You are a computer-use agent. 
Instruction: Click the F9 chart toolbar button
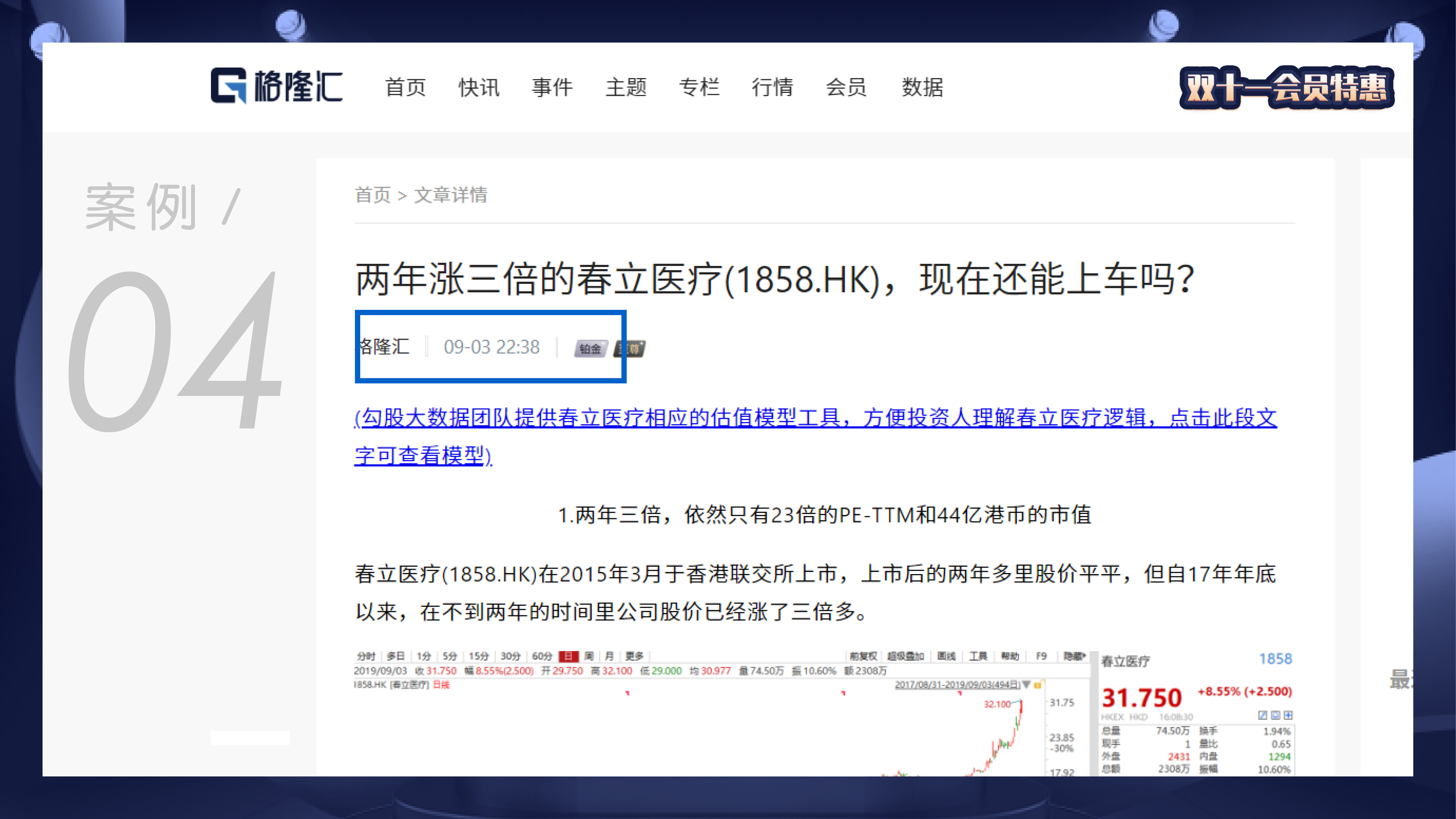[x=1041, y=656]
